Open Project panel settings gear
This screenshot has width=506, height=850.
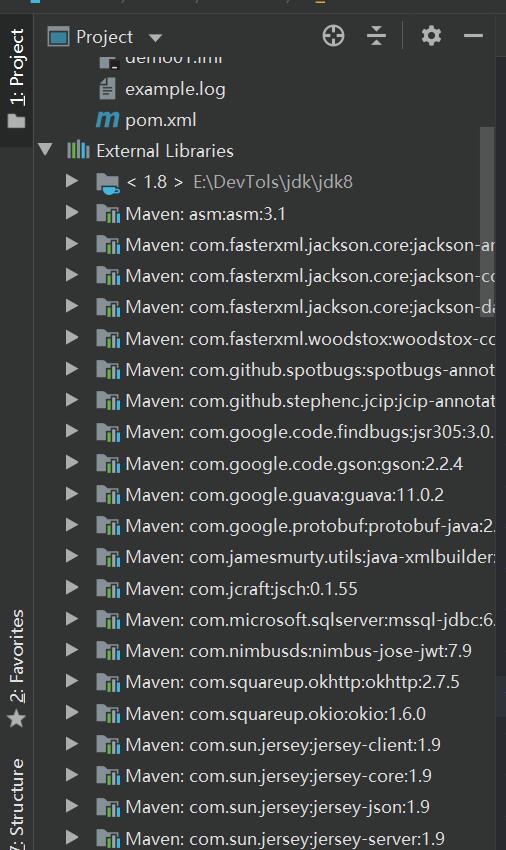tap(431, 36)
